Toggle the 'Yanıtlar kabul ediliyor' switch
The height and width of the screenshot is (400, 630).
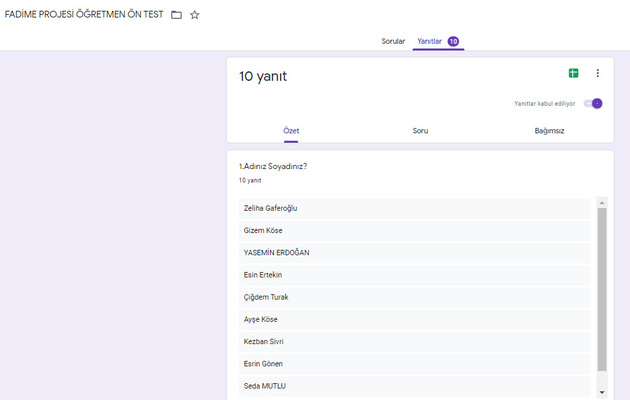[x=593, y=103]
